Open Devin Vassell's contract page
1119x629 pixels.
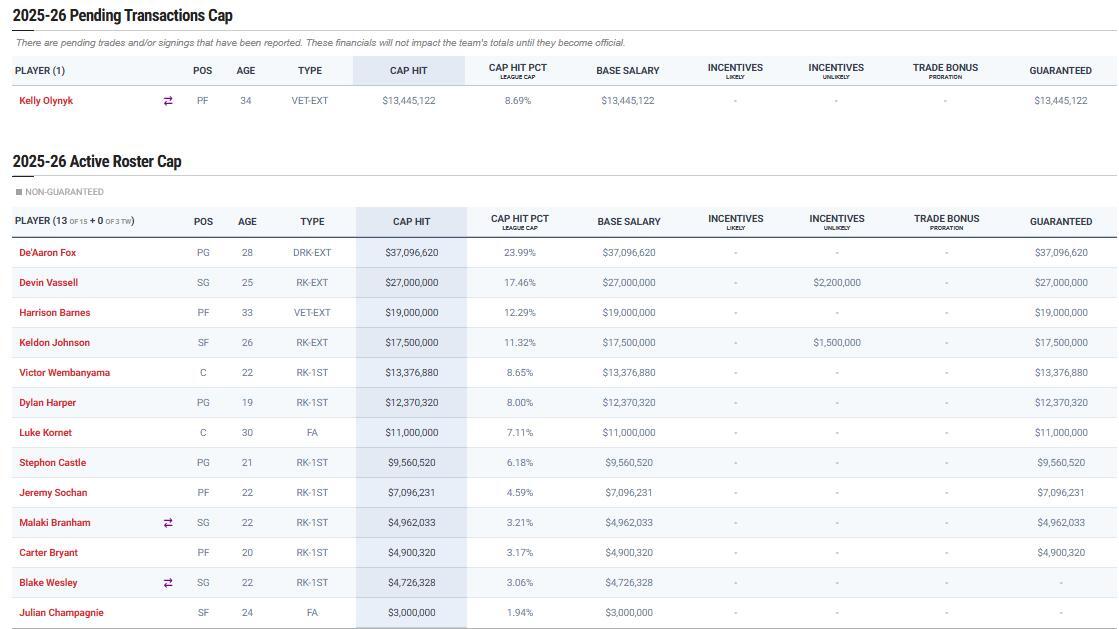[48, 283]
